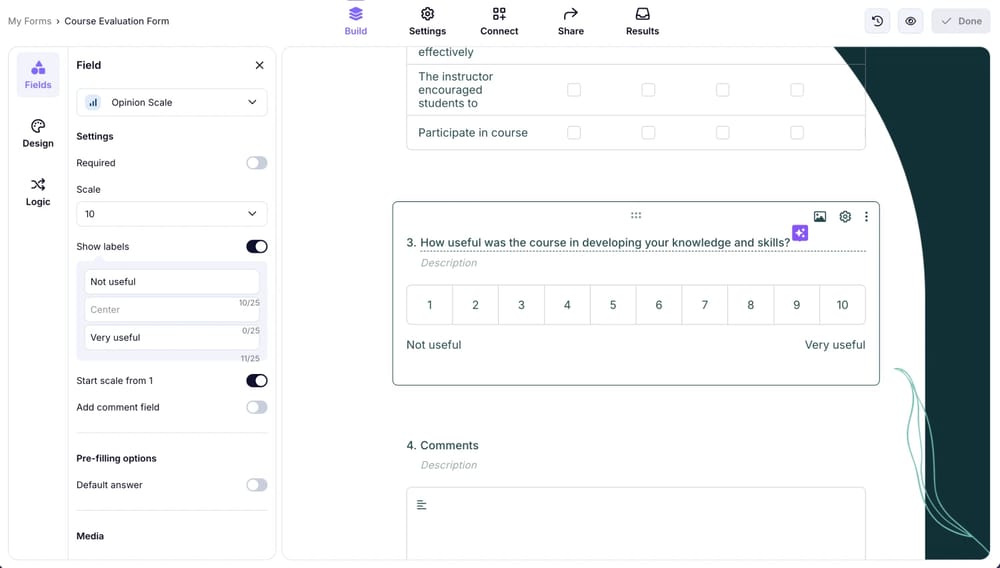Screen dimensions: 1000x568
Task: Toggle Show labels switch
Action: [x=257, y=247]
